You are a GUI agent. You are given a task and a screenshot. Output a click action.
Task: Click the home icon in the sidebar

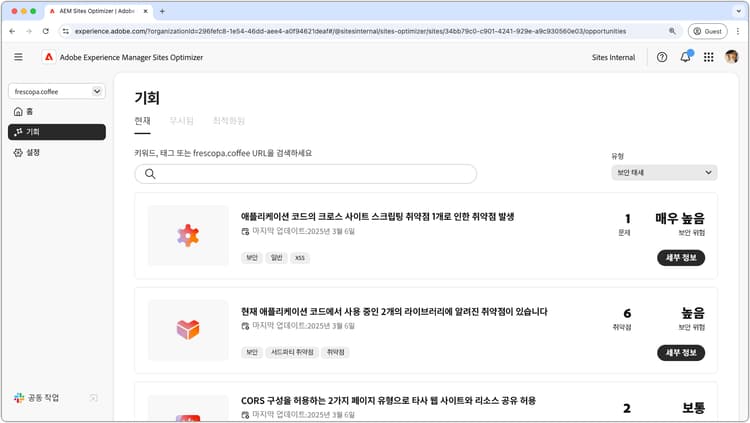pos(18,111)
